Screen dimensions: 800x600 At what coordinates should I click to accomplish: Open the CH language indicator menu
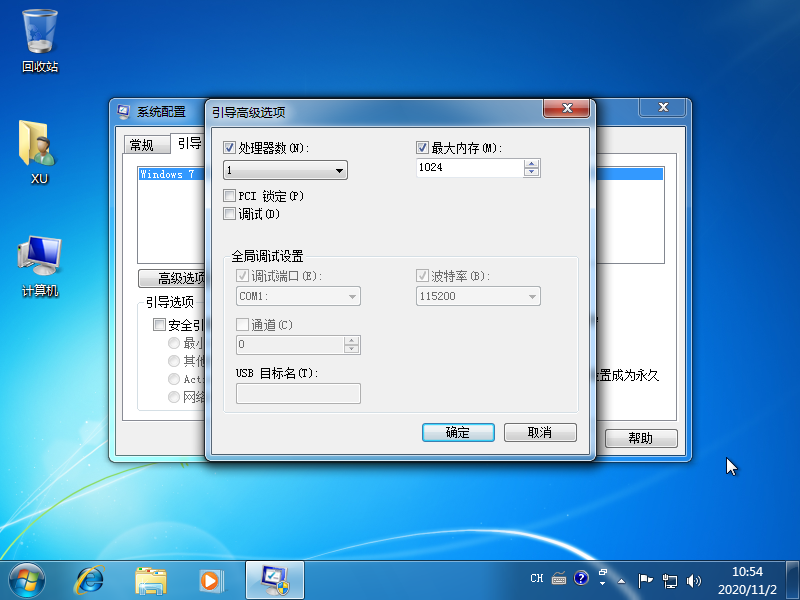[537, 578]
